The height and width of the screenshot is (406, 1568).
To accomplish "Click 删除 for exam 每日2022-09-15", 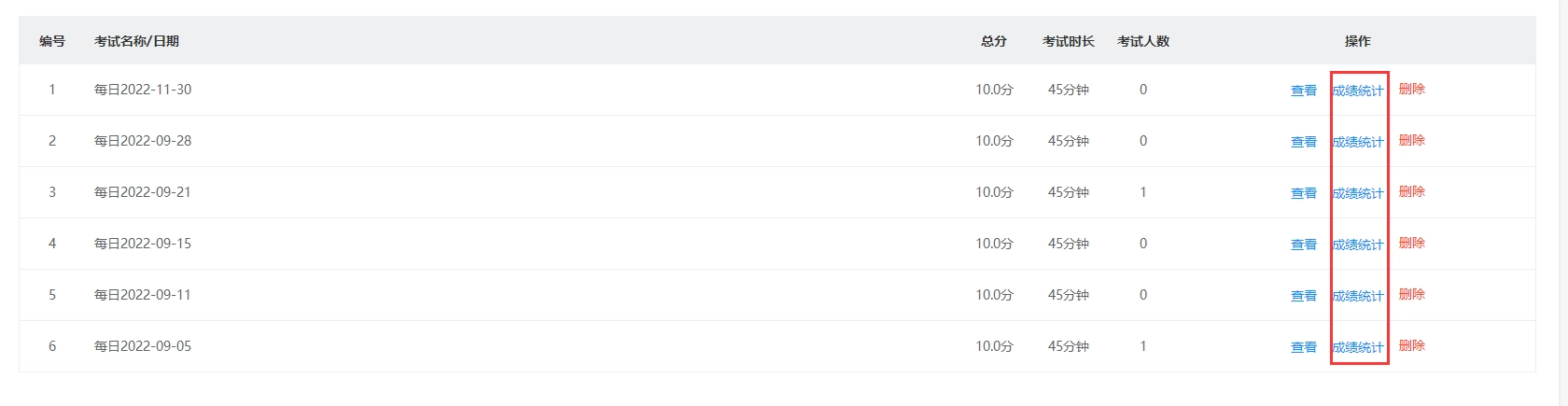I will tap(1411, 244).
